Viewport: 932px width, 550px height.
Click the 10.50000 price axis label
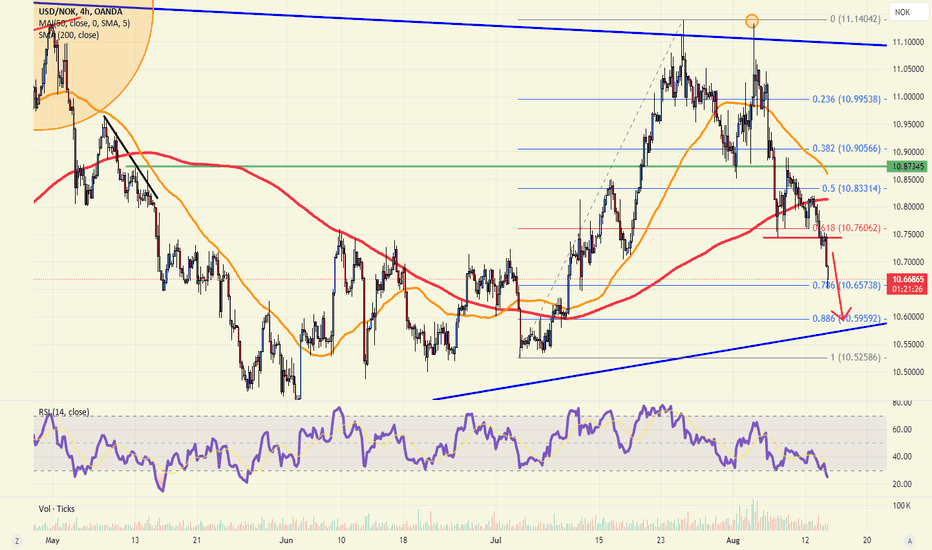coord(908,372)
